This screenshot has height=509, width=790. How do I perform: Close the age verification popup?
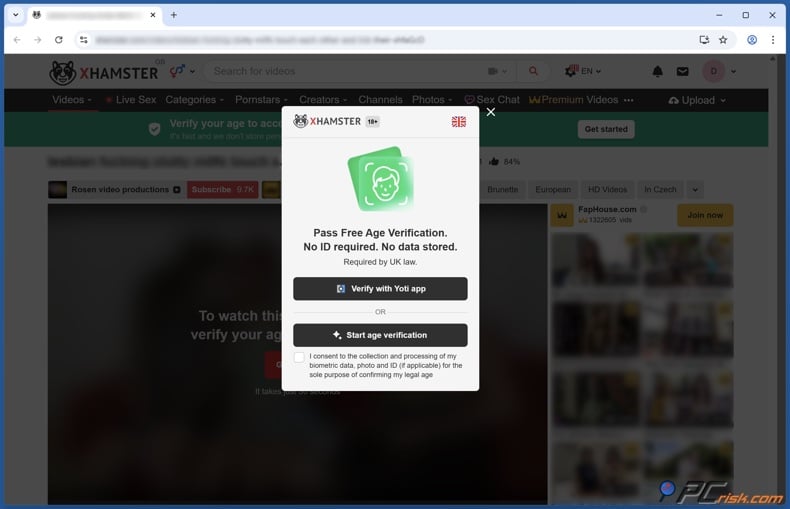pos(491,112)
